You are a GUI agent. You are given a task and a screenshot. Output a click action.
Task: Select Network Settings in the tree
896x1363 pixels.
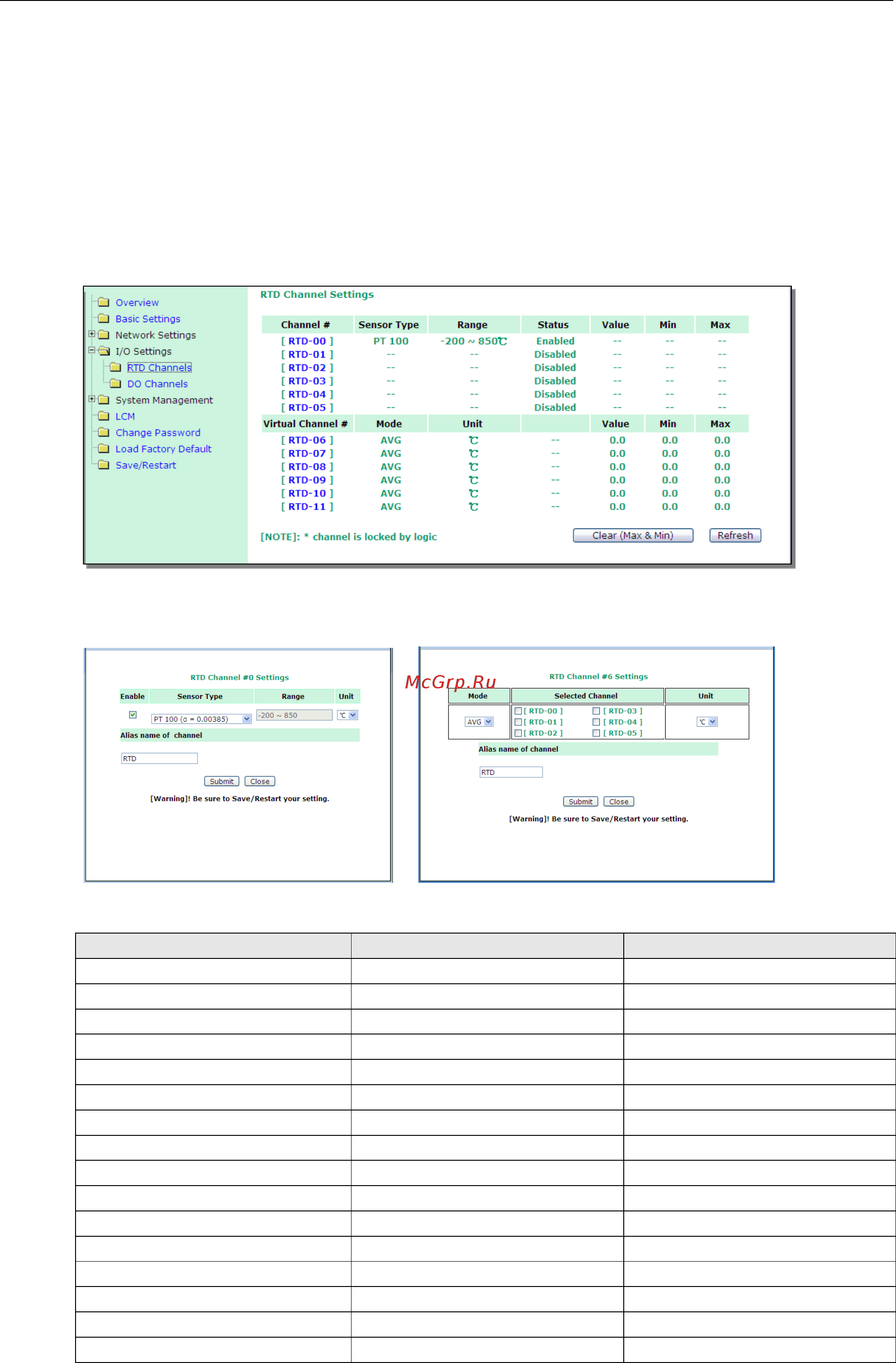[x=156, y=335]
